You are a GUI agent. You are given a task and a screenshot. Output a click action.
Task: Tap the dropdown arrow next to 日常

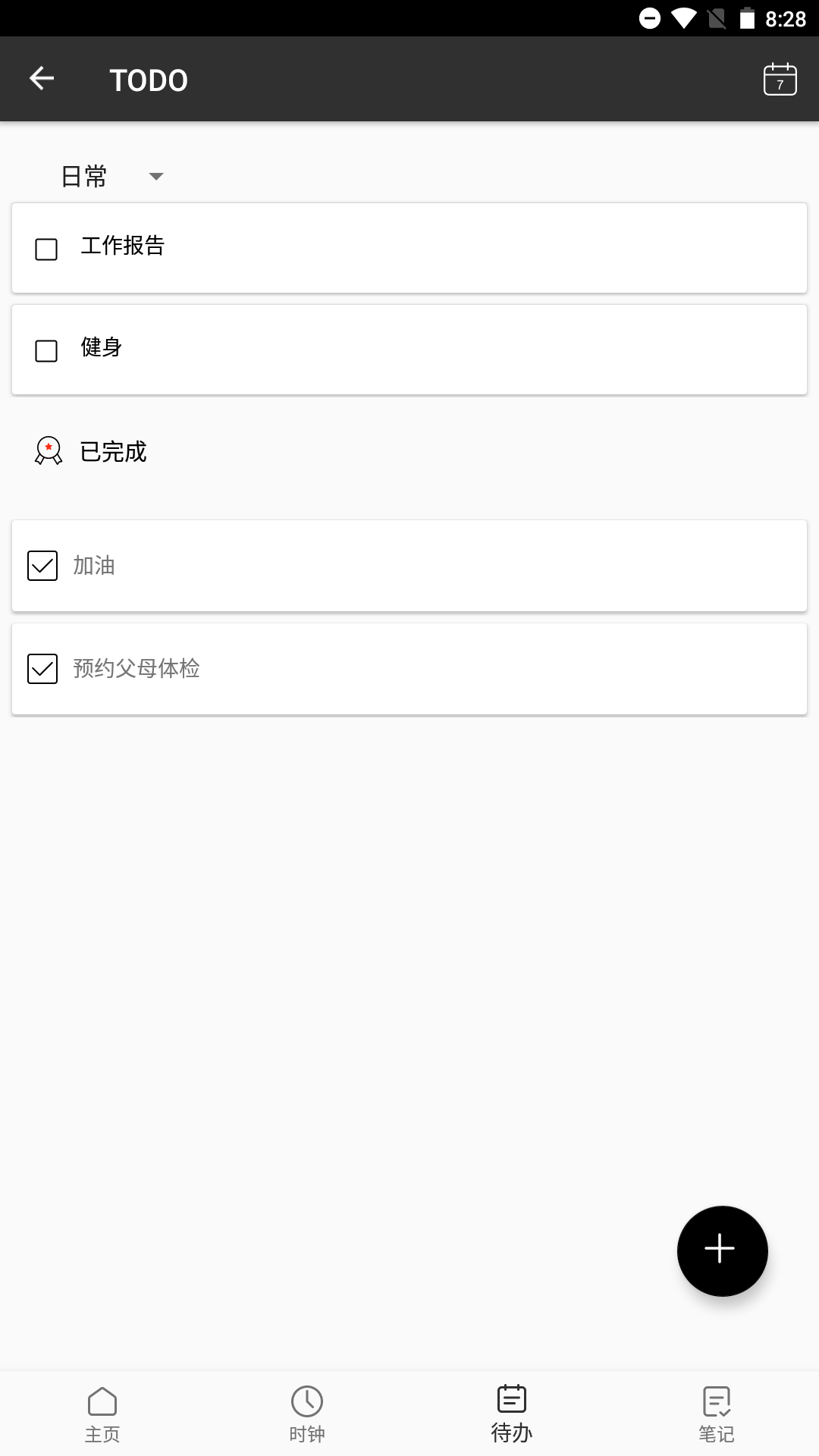pyautogui.click(x=157, y=175)
